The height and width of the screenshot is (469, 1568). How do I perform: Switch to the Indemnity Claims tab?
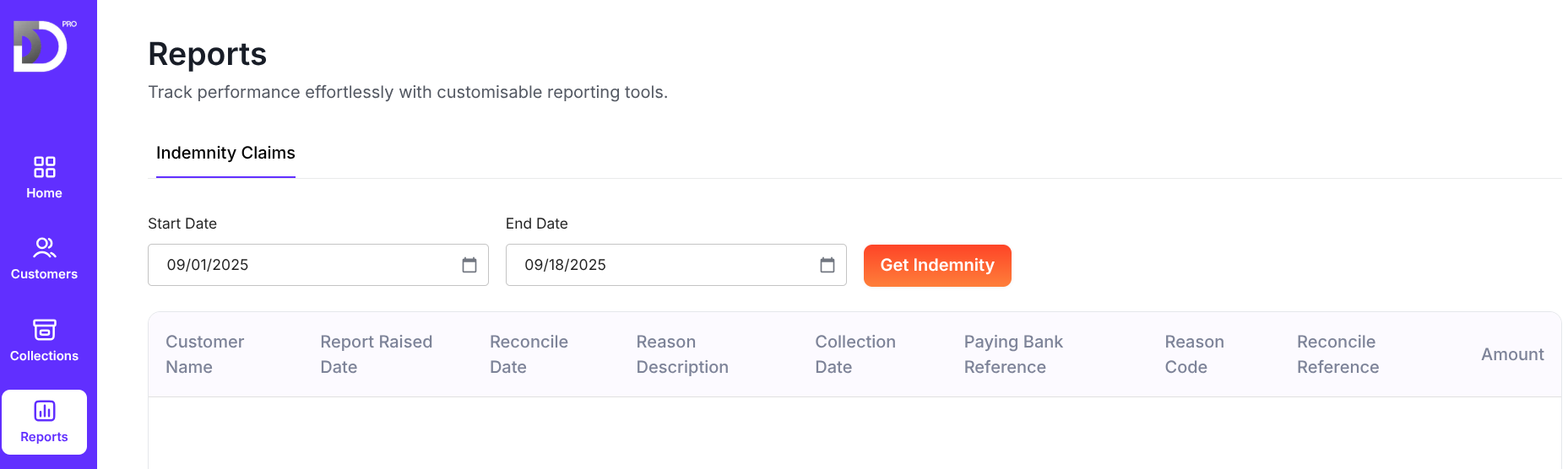point(225,153)
